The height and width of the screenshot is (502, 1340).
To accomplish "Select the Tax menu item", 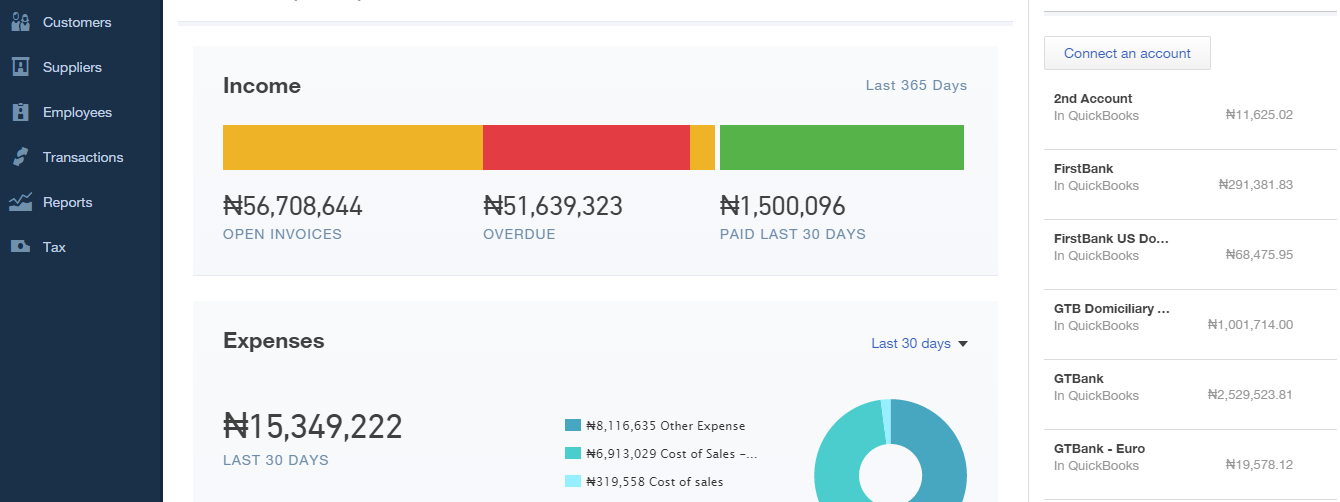I will (54, 247).
